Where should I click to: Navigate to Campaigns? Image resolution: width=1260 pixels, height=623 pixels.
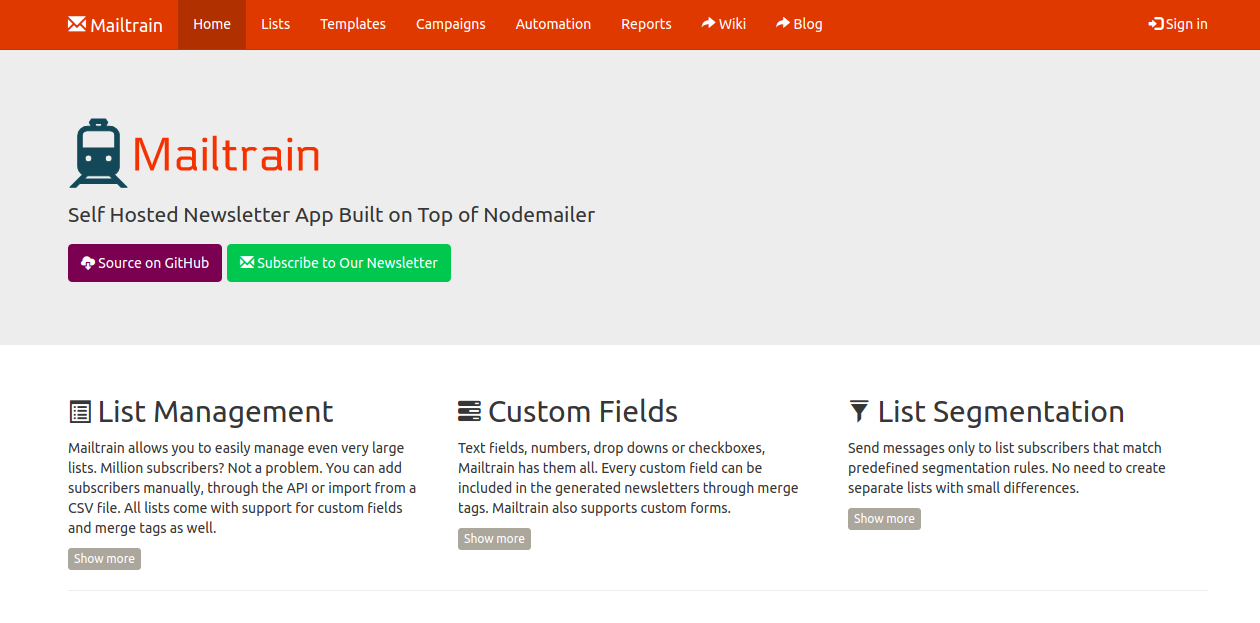click(451, 24)
